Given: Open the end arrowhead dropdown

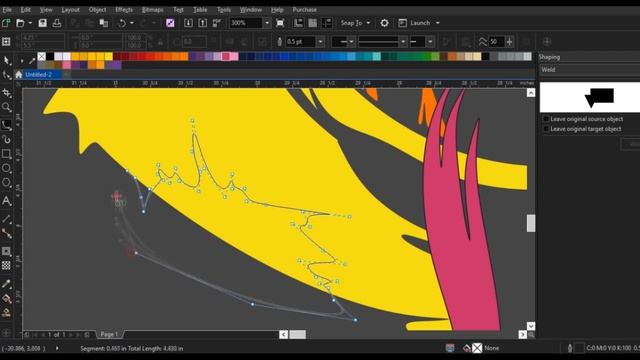Looking at the screenshot, I should coord(430,42).
